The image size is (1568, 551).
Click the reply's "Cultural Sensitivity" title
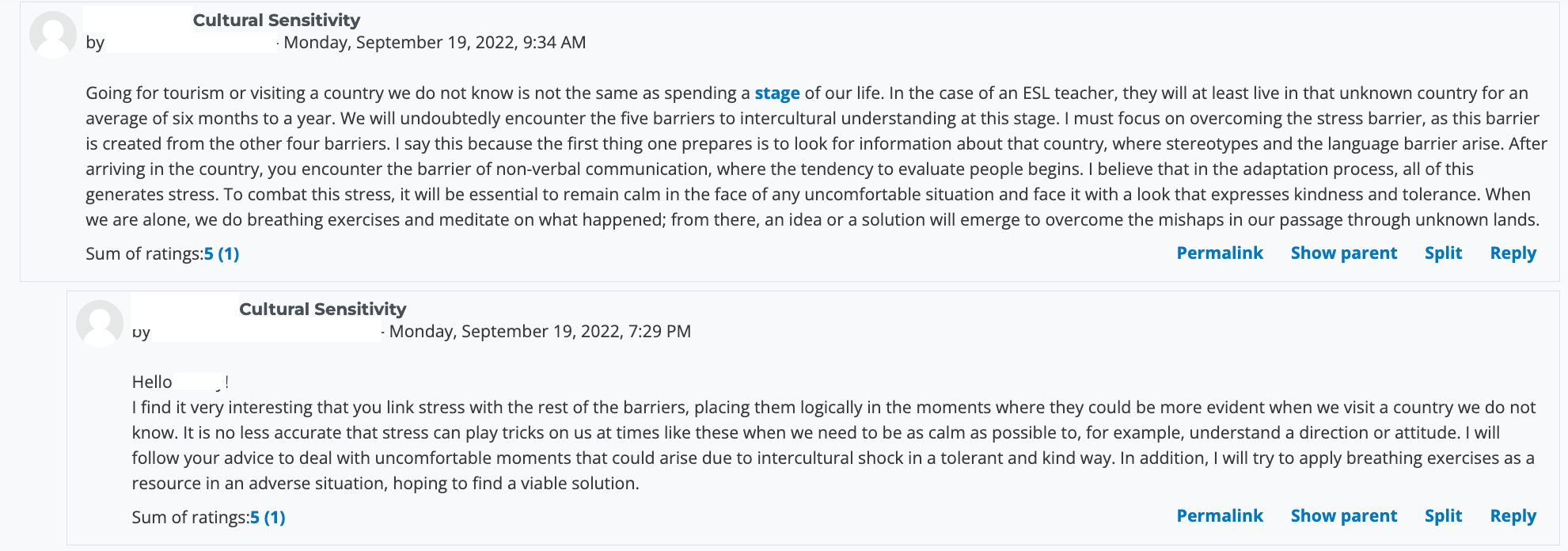click(x=322, y=310)
